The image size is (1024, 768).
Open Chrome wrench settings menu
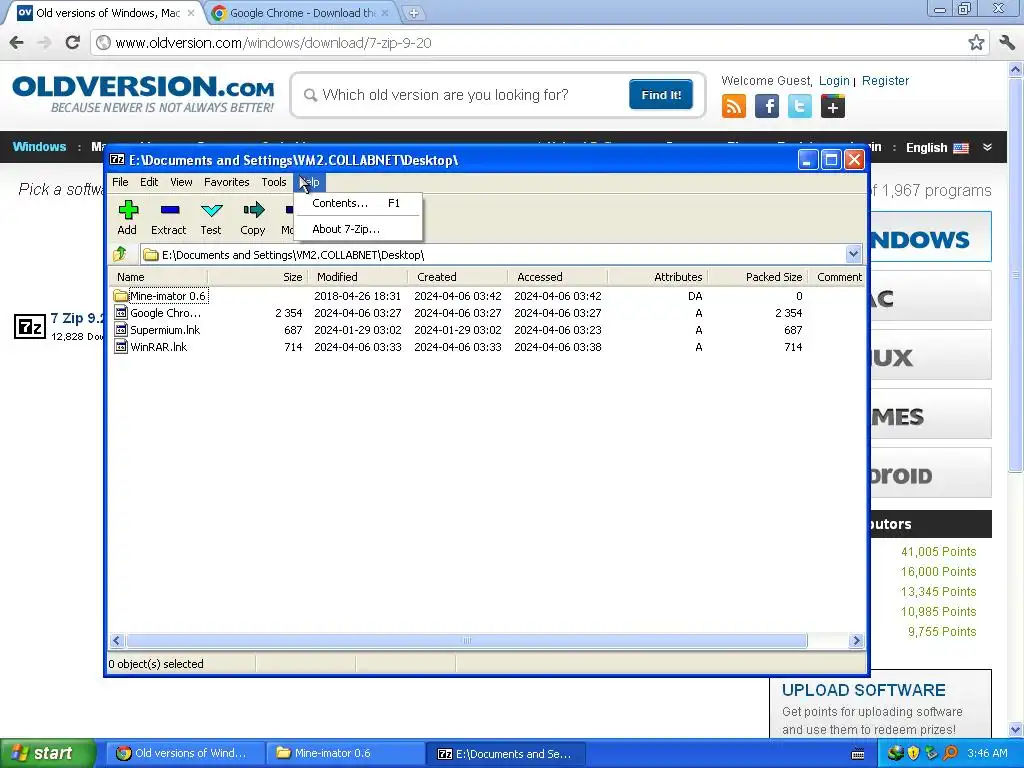coord(1007,42)
